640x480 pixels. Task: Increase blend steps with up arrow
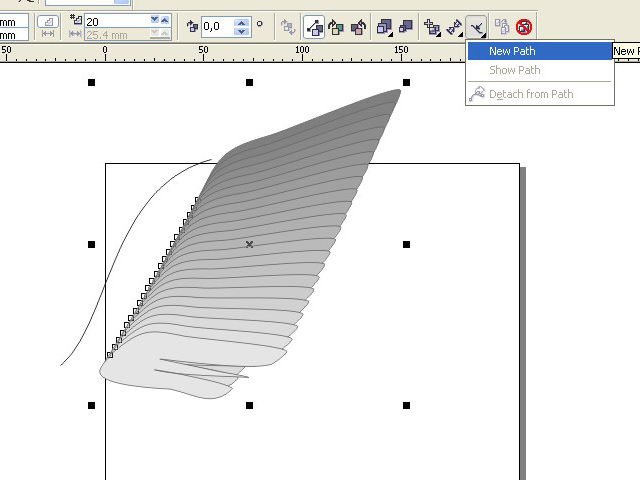pyautogui.click(x=154, y=18)
